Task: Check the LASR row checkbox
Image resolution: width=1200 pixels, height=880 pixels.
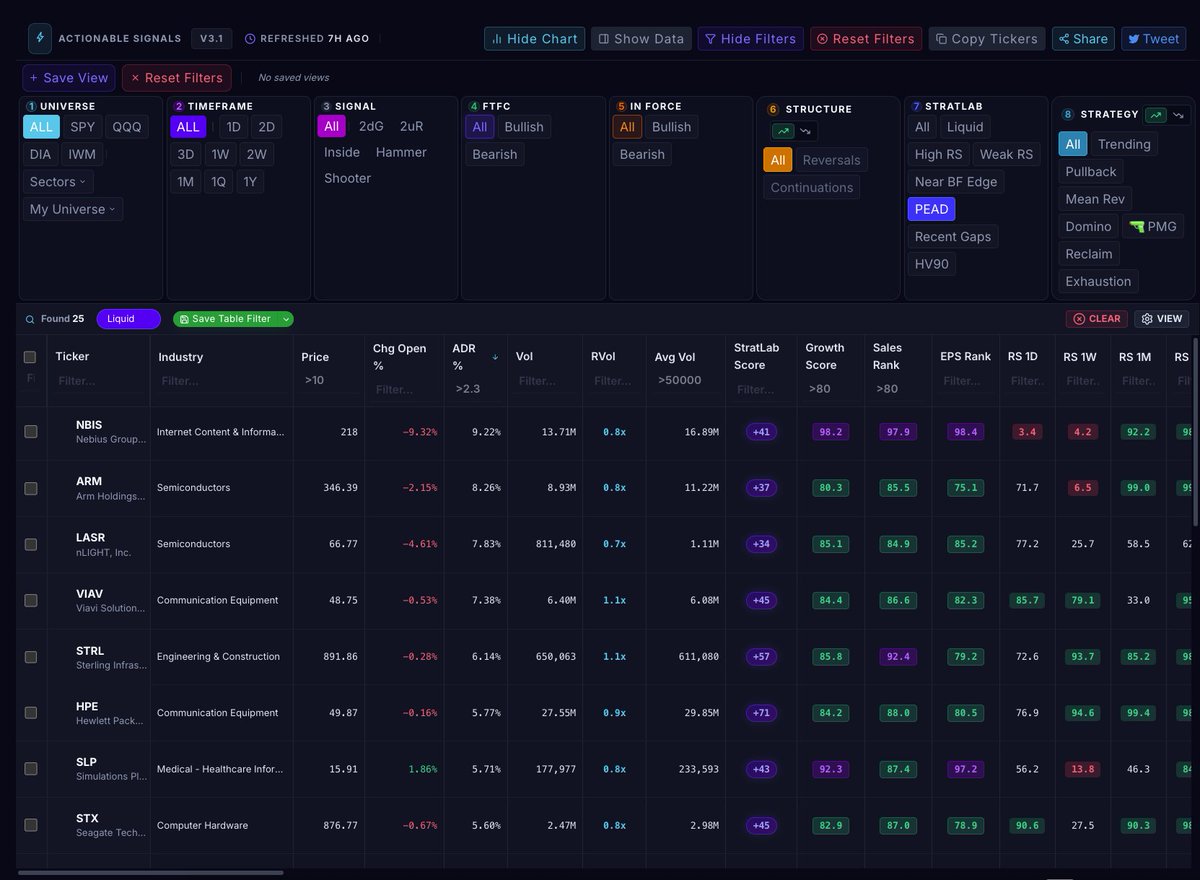Action: point(31,544)
